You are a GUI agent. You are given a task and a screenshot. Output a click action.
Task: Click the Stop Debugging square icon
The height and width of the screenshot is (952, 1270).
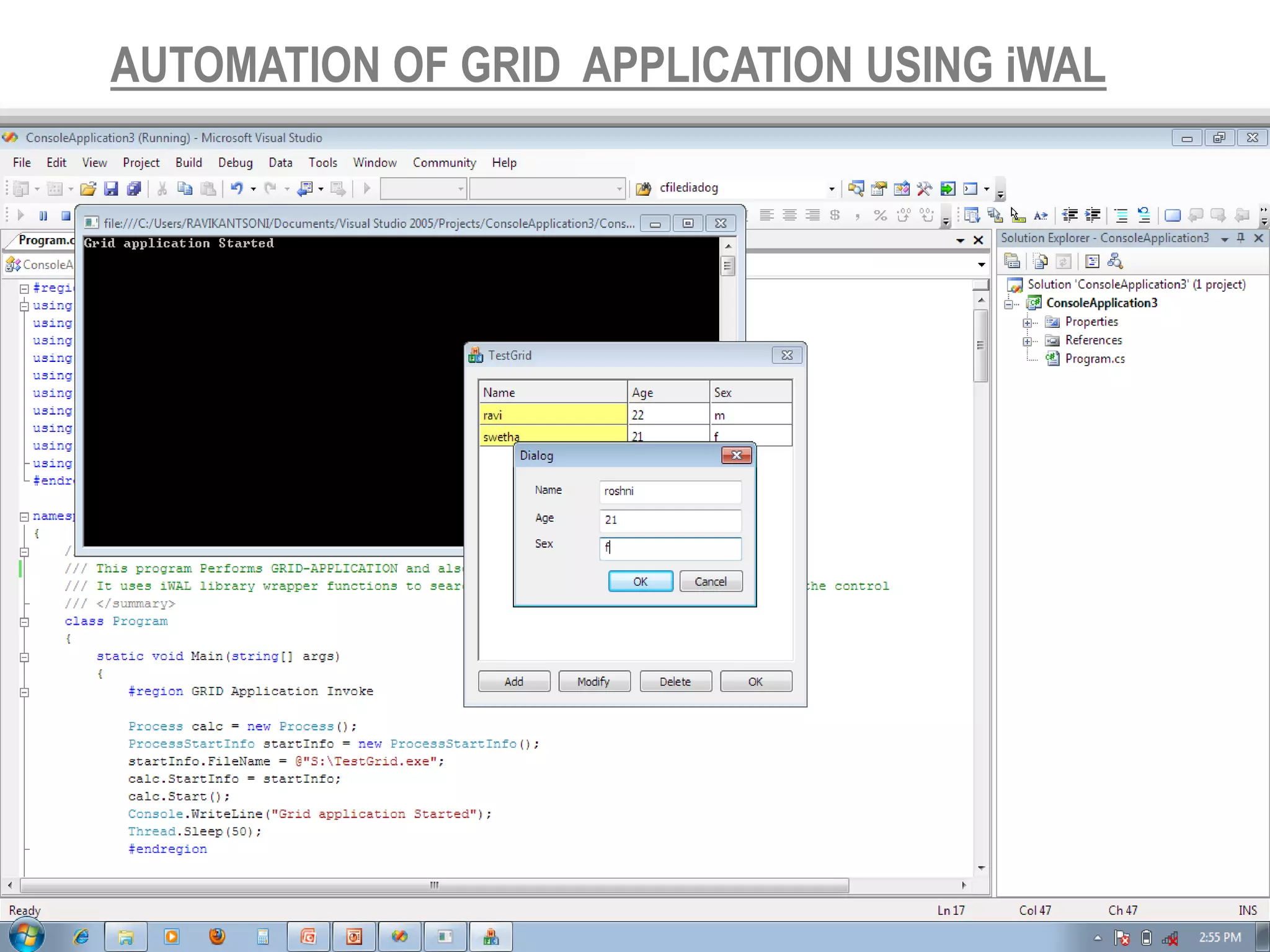tap(66, 215)
